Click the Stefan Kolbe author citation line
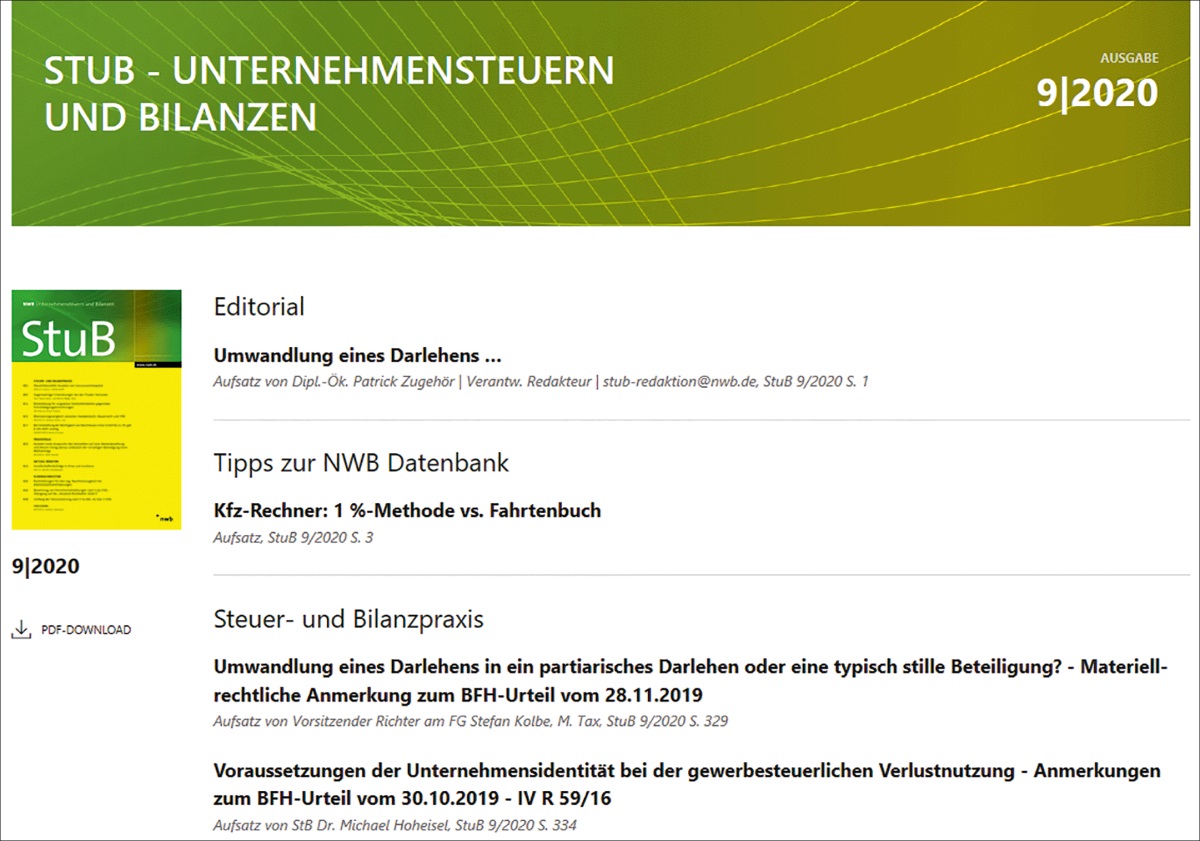The image size is (1200, 841). click(477, 721)
